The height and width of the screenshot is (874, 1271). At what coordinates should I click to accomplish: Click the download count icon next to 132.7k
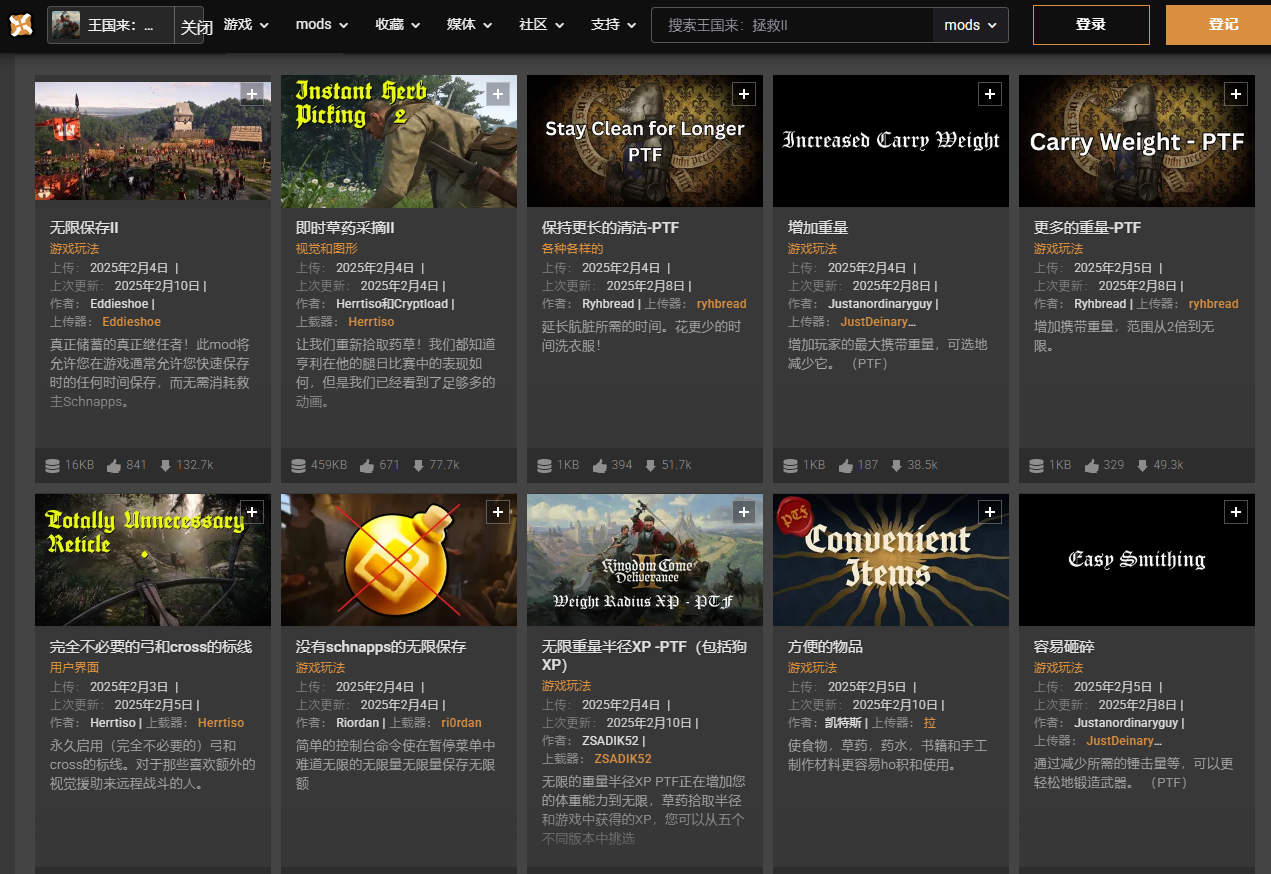coord(164,465)
